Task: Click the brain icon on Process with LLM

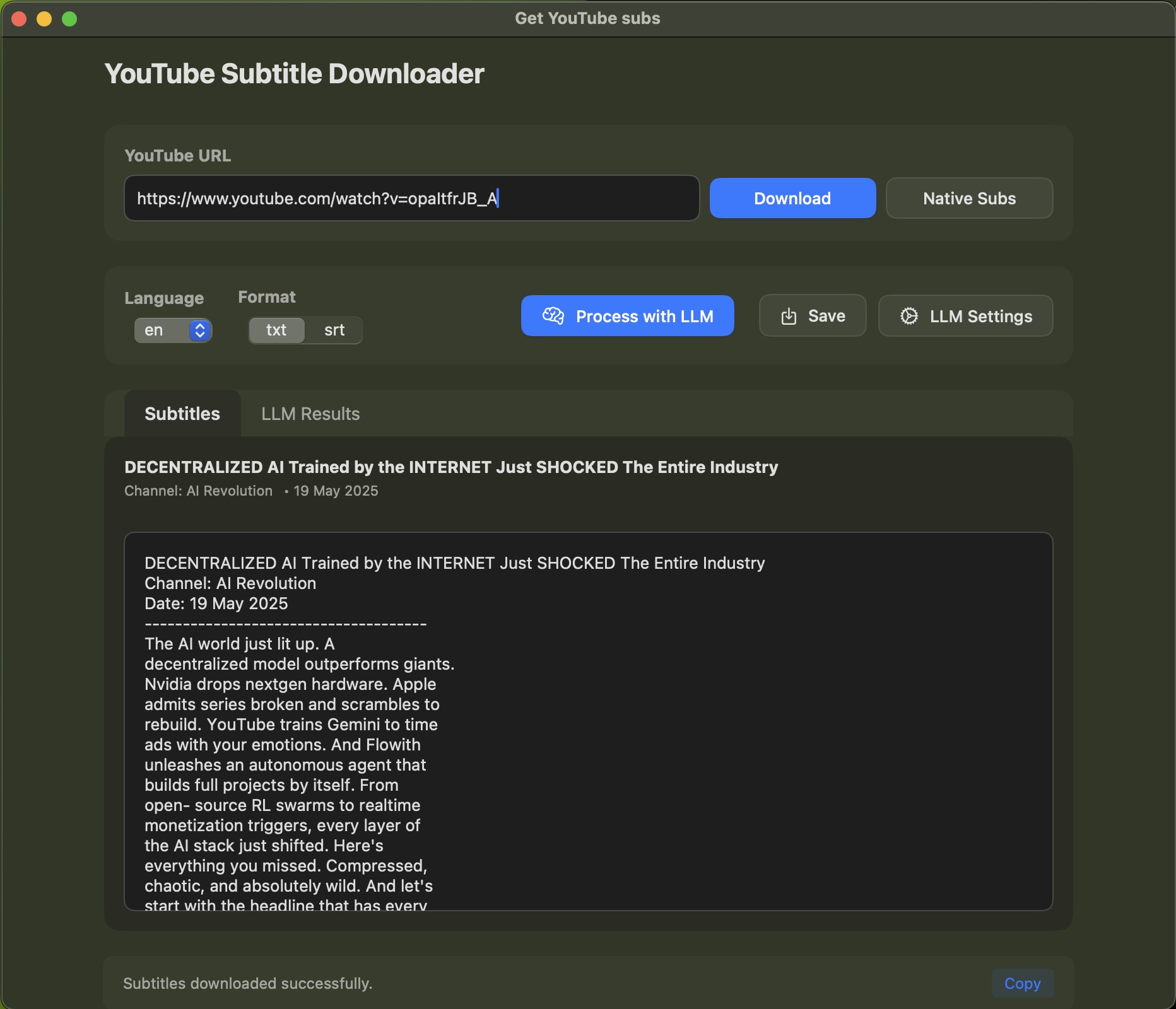Action: [x=554, y=316]
